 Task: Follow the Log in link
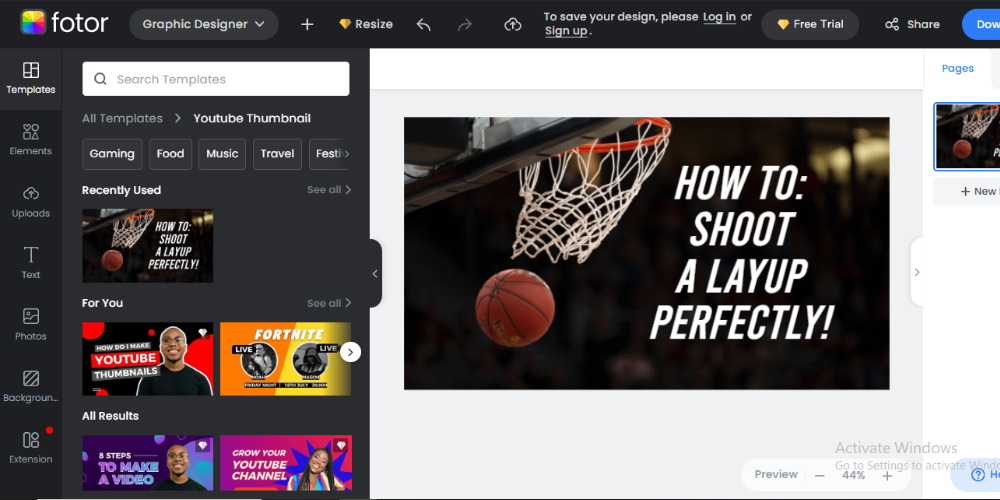(x=719, y=17)
